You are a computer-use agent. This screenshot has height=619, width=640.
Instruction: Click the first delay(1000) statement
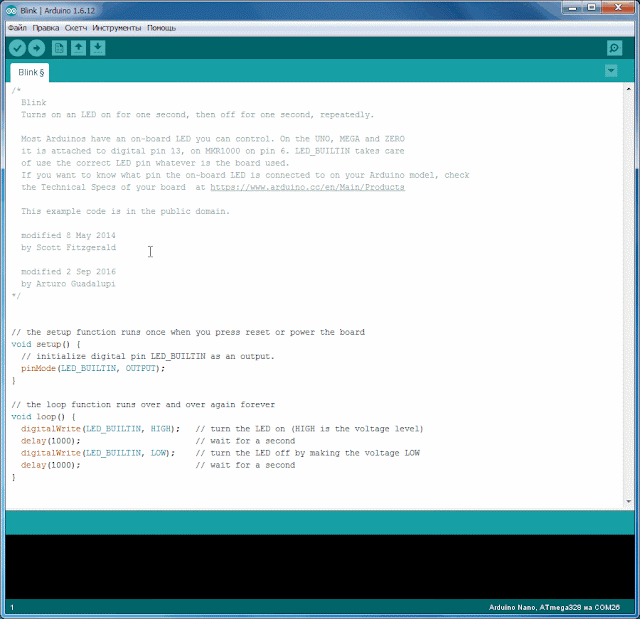[51, 441]
